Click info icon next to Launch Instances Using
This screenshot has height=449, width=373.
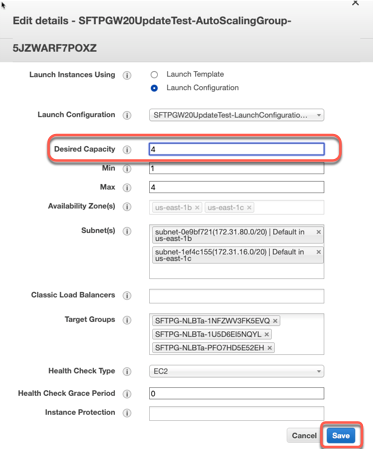(x=127, y=75)
